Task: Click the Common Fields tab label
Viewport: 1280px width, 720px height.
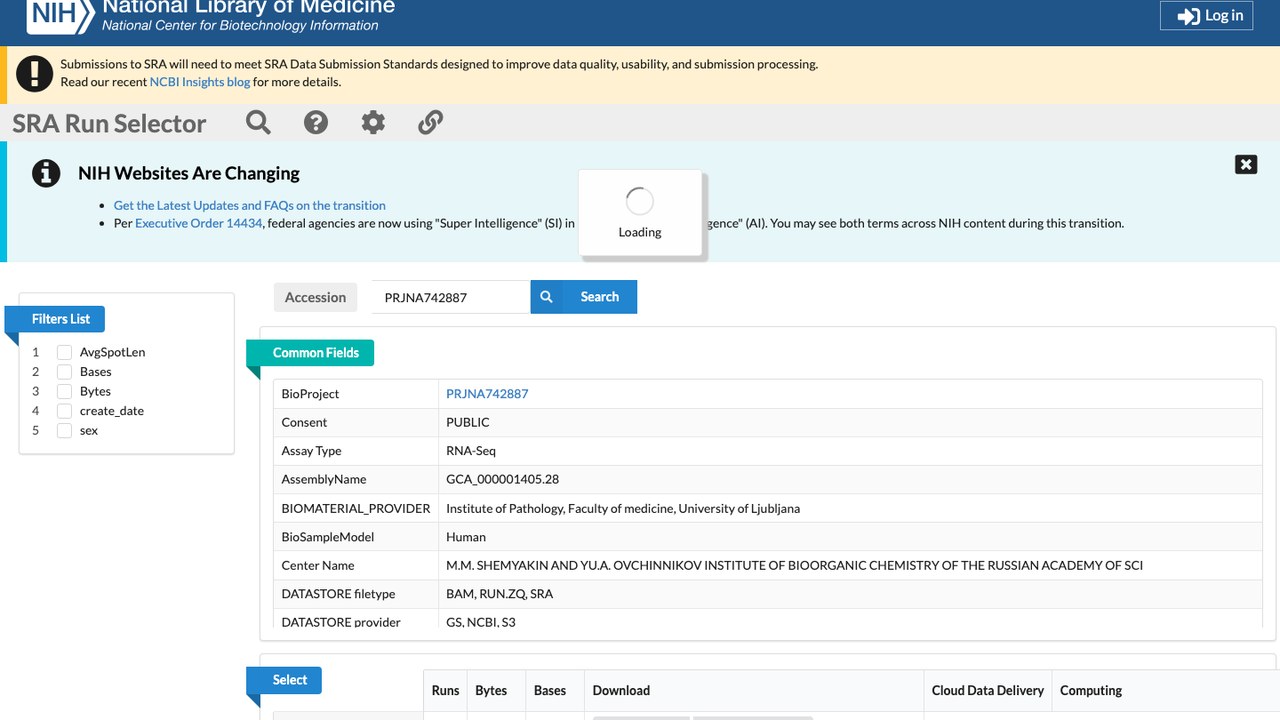Action: (x=316, y=353)
